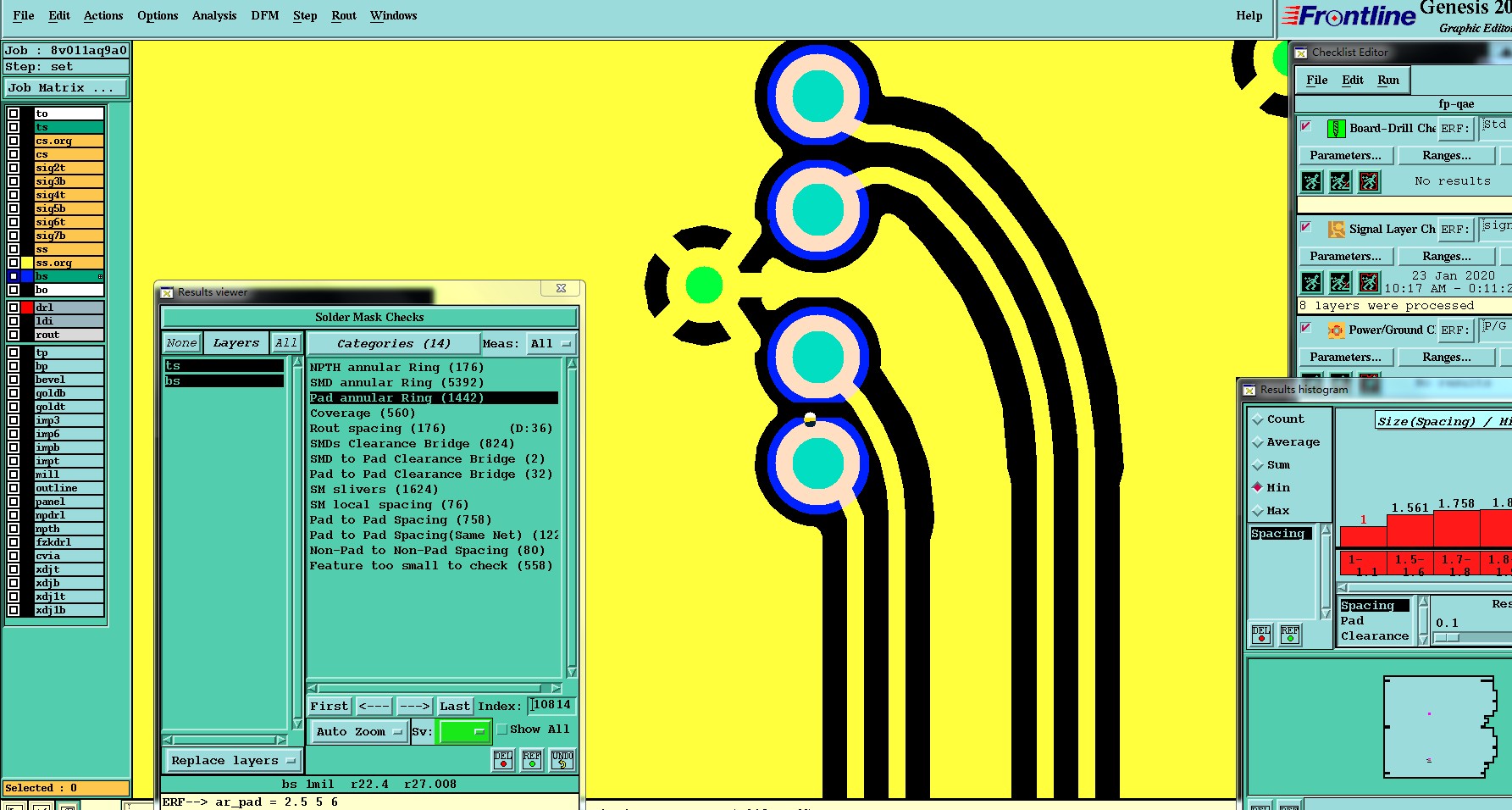Toggle display box for layer drl
The image size is (1512, 810).
click(14, 308)
